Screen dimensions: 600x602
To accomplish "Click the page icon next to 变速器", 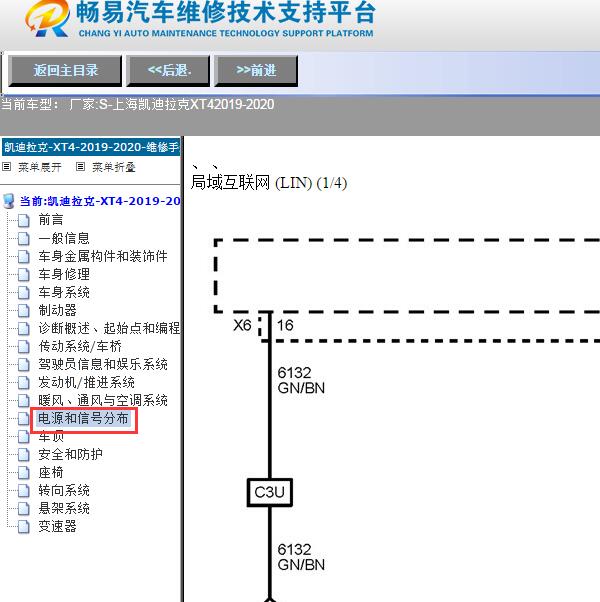I will 23,527.
